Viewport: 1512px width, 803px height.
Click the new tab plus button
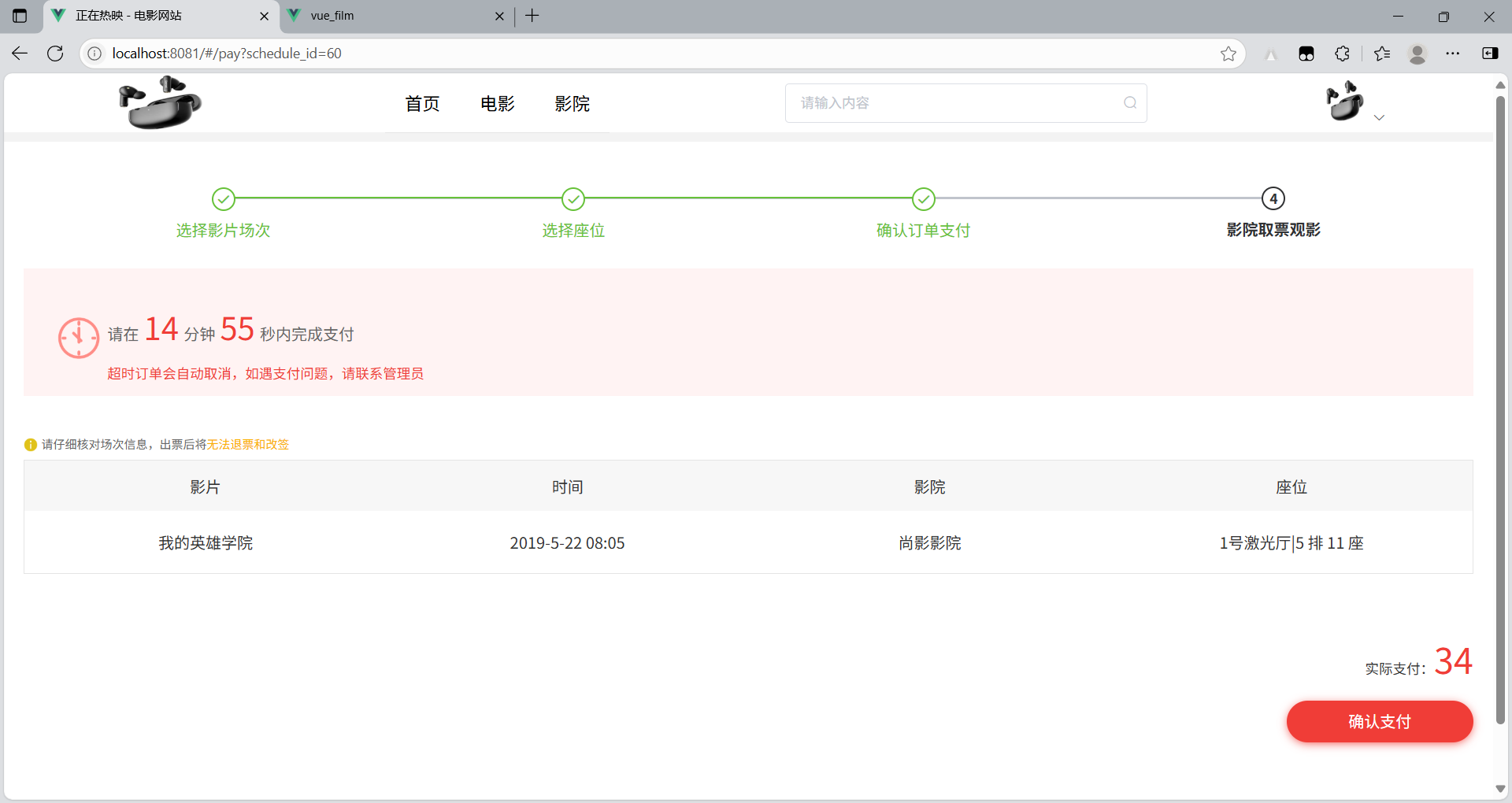(x=532, y=16)
